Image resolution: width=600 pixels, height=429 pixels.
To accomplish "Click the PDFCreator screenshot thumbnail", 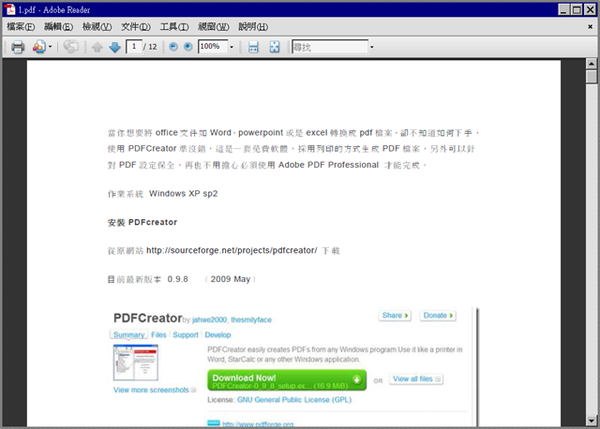I will (x=135, y=362).
